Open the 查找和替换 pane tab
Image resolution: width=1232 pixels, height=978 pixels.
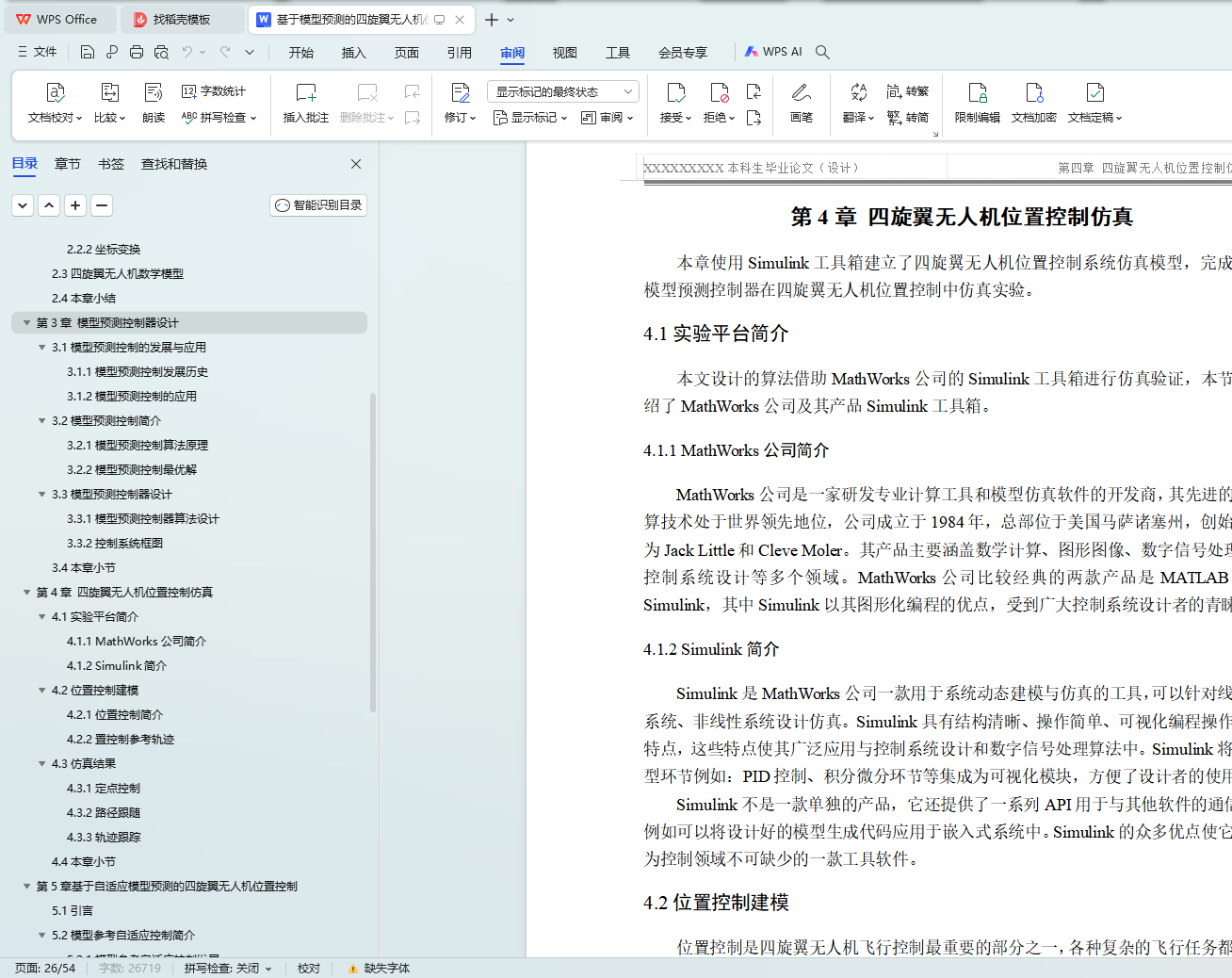174,164
